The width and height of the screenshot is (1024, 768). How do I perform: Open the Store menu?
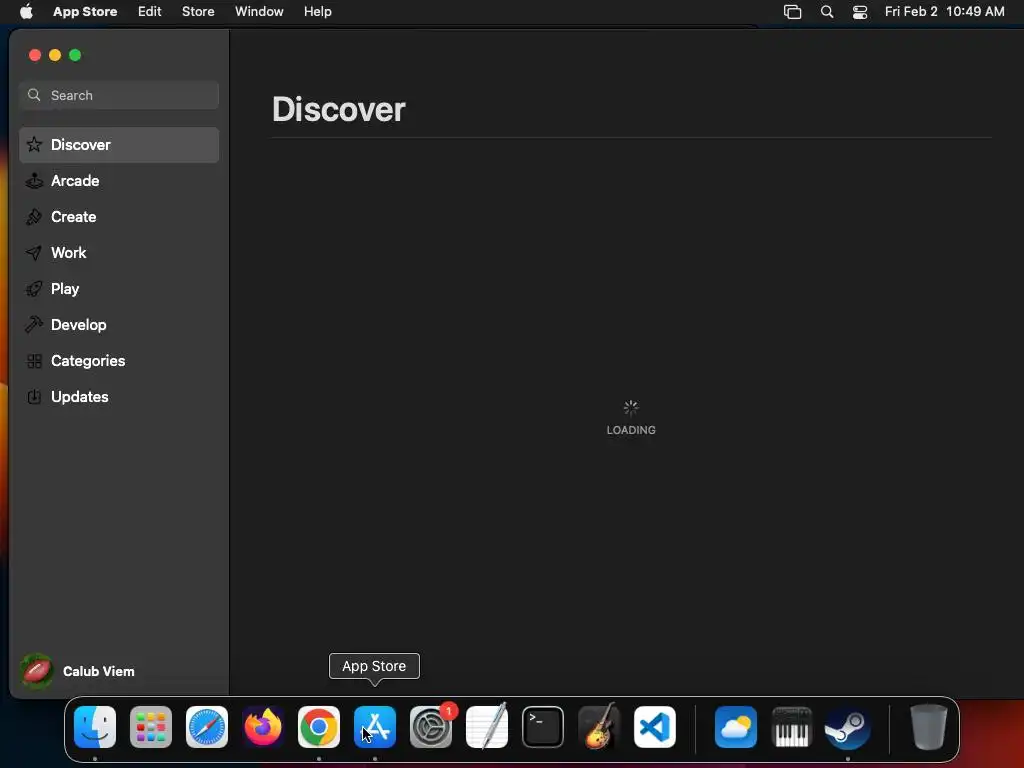point(198,12)
